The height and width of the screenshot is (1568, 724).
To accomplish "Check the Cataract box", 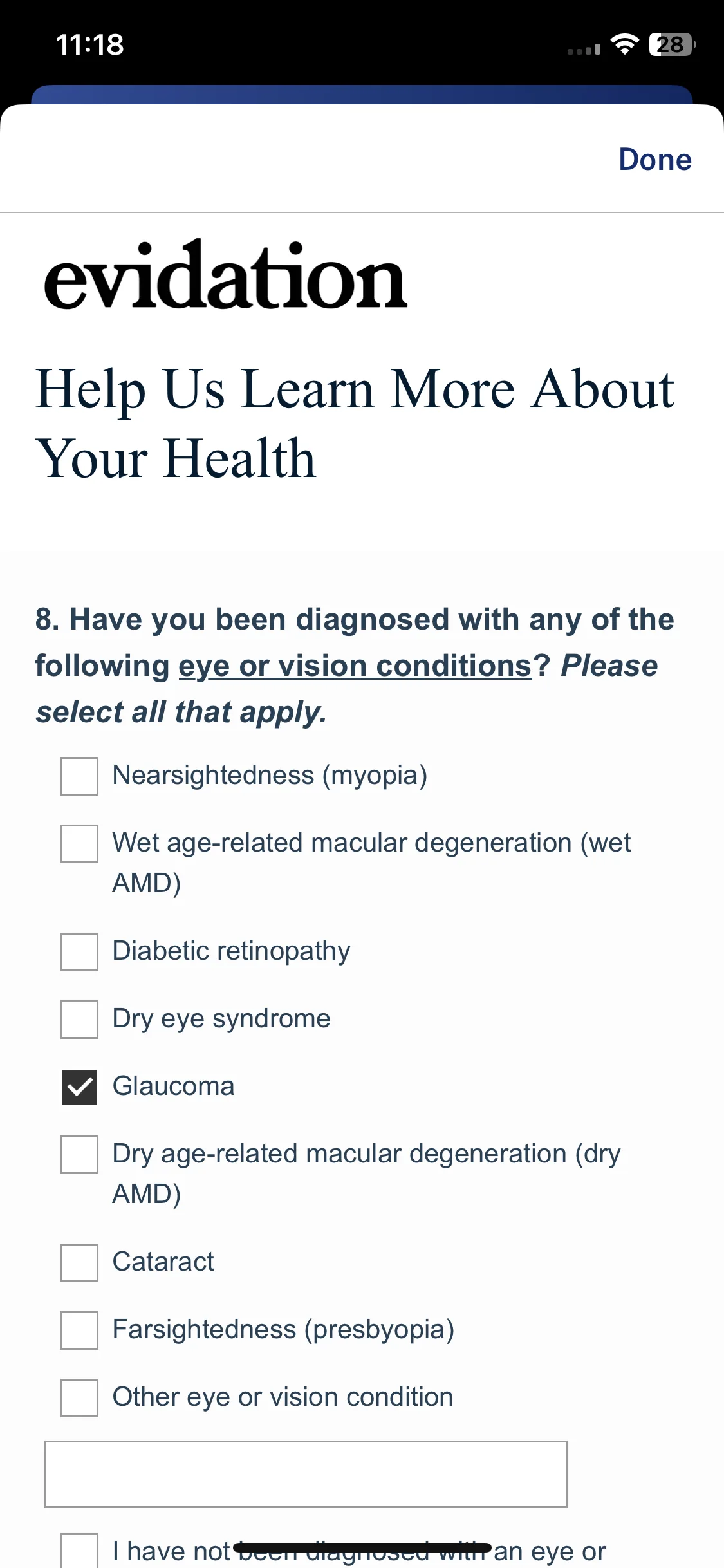I will click(79, 1263).
